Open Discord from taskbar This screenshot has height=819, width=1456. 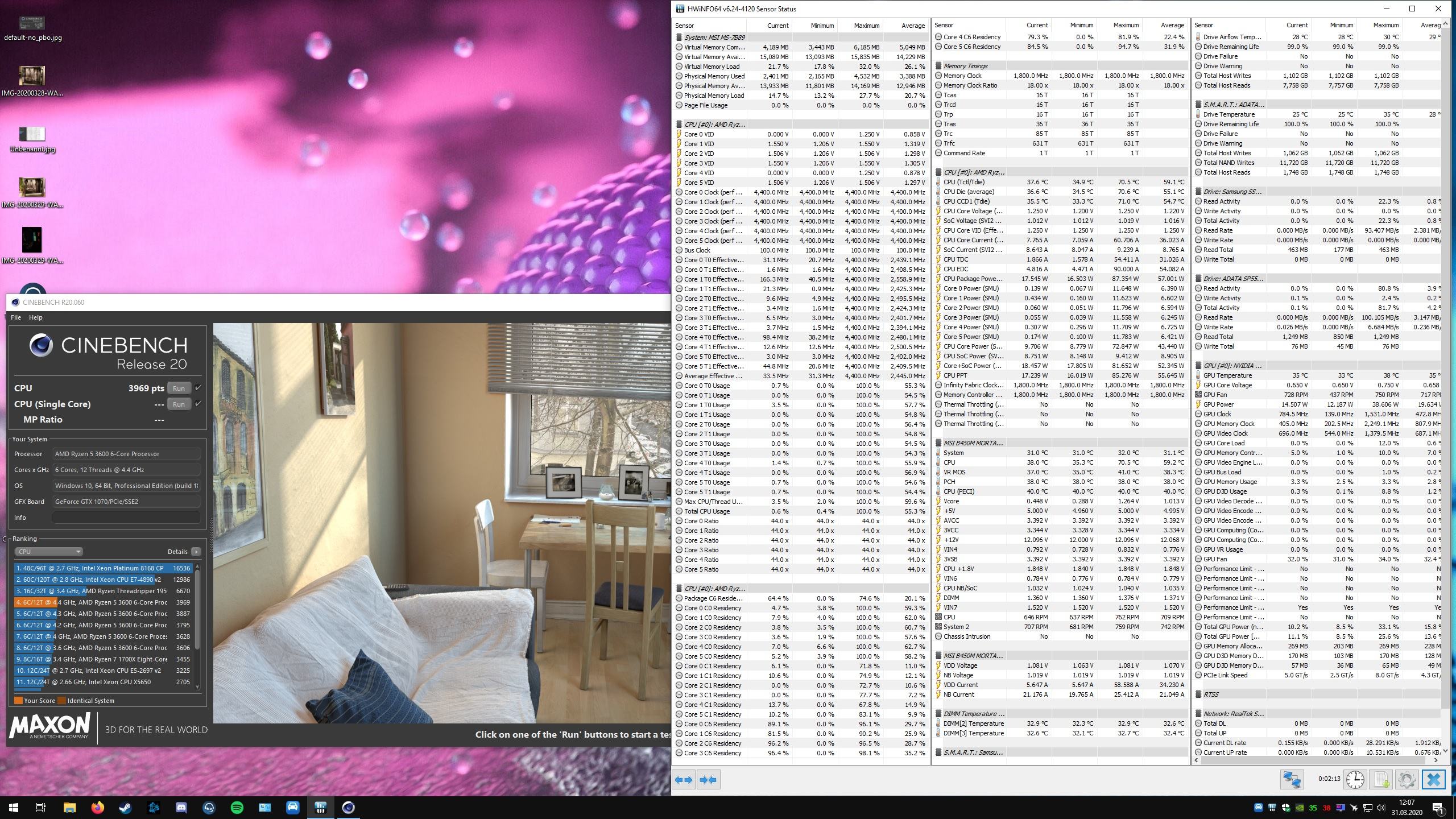coord(181,807)
